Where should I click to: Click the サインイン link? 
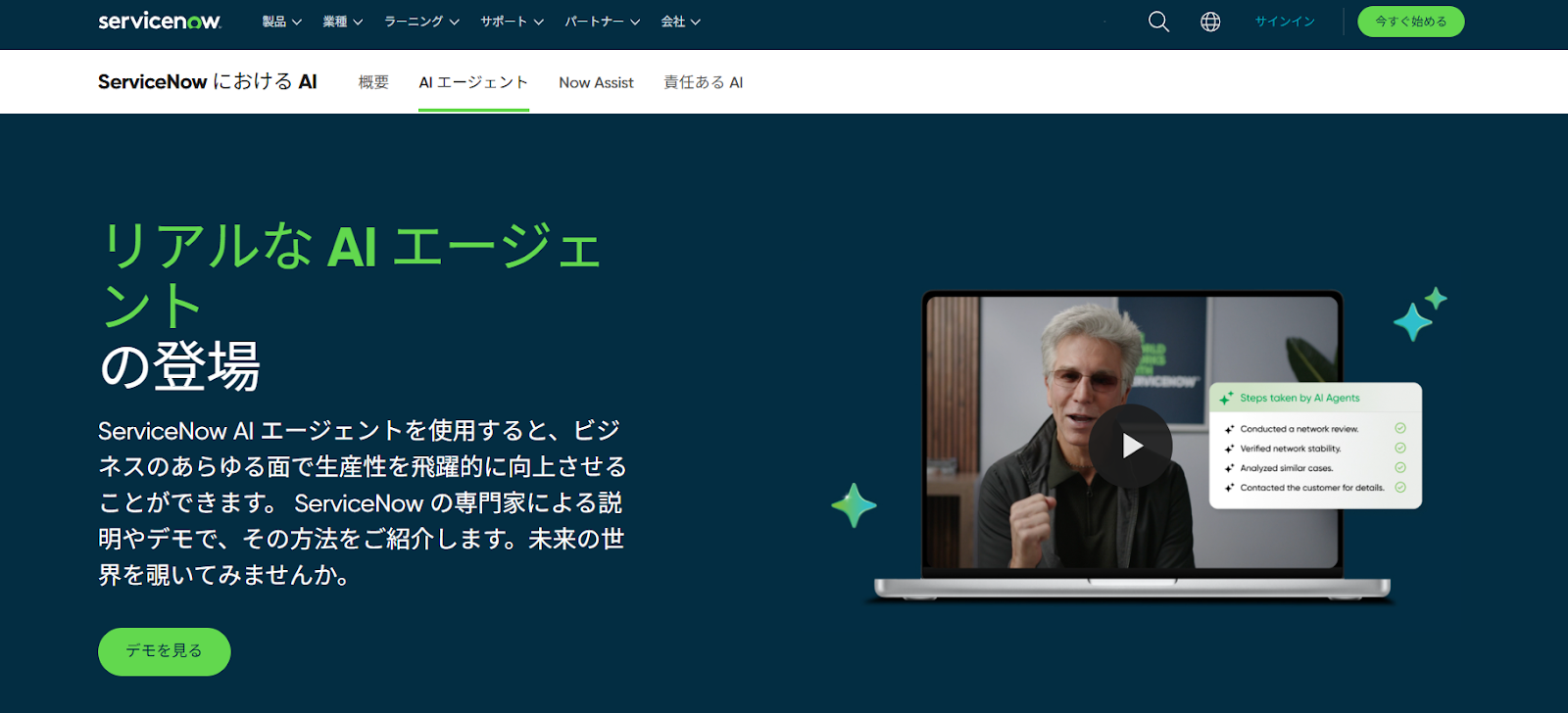tap(1285, 22)
